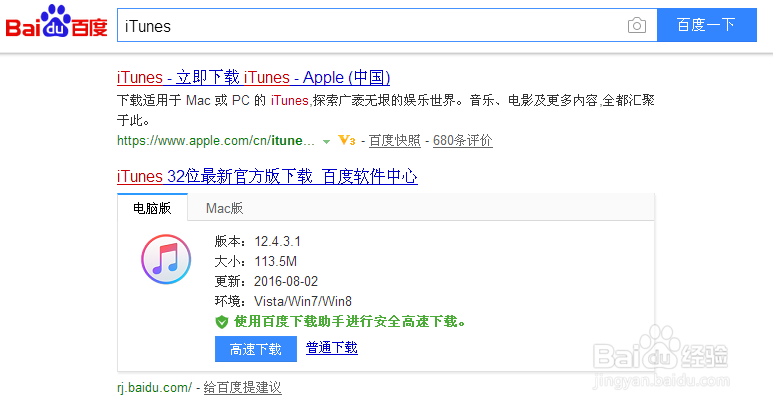Open the www.apple.com/cn/itune... URL
The height and width of the screenshot is (407, 773).
point(215,140)
